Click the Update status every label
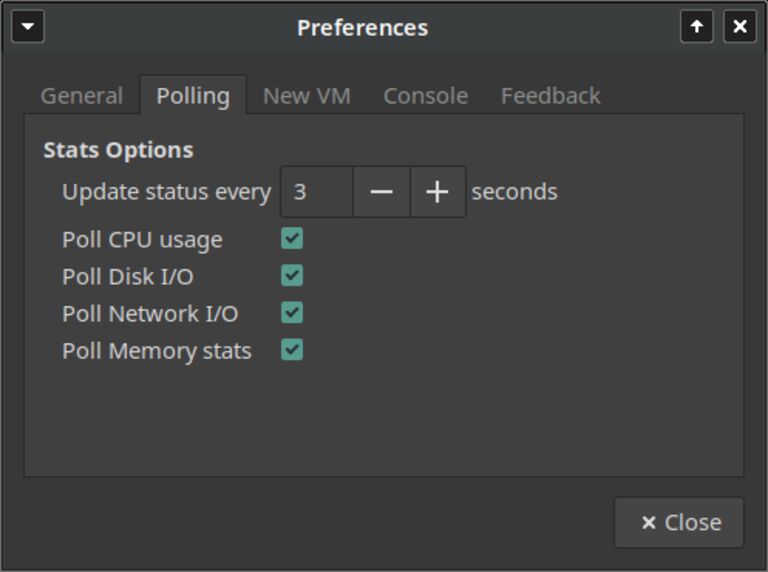 pyautogui.click(x=167, y=192)
